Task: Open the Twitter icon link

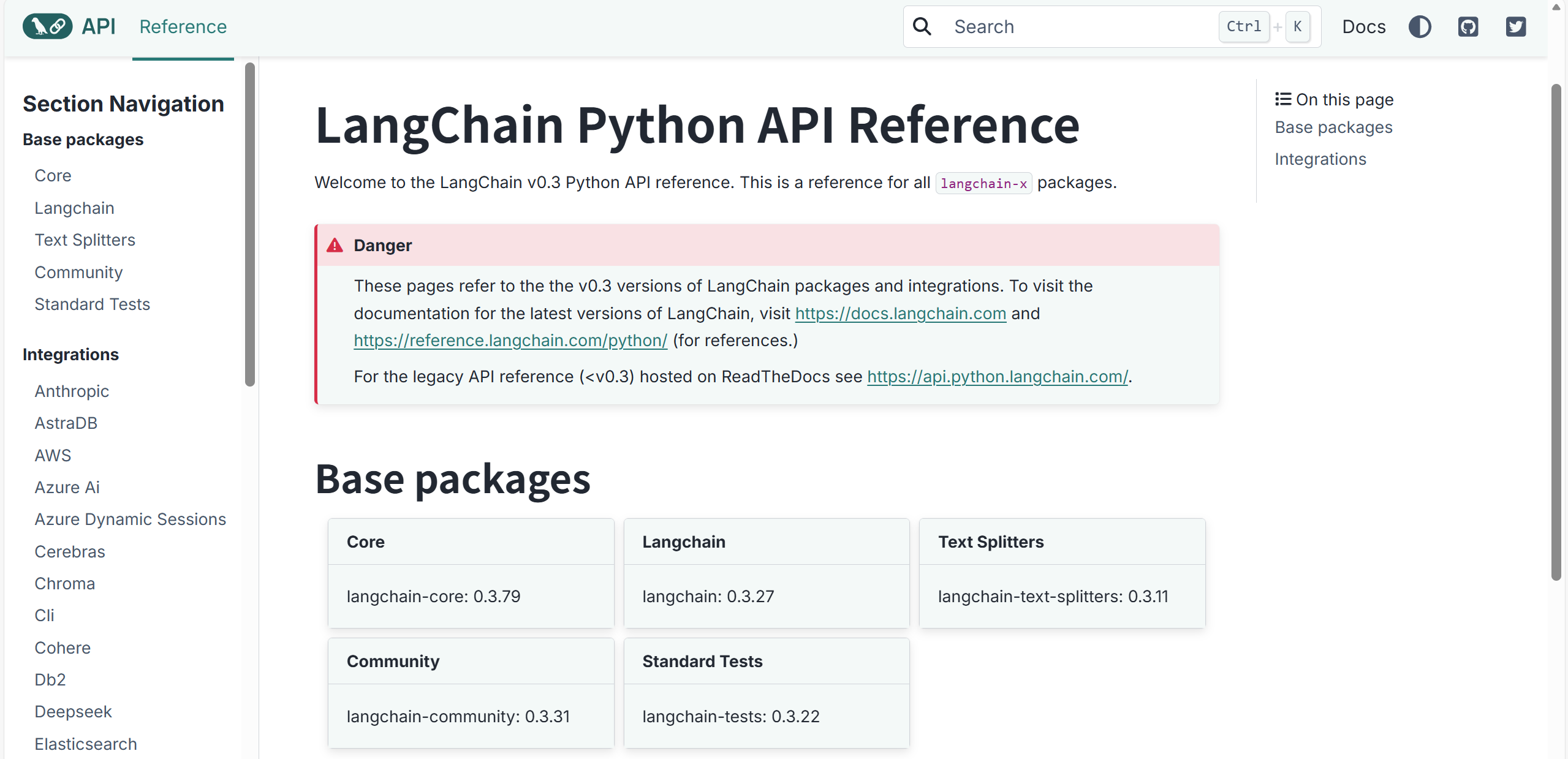Action: [1516, 26]
